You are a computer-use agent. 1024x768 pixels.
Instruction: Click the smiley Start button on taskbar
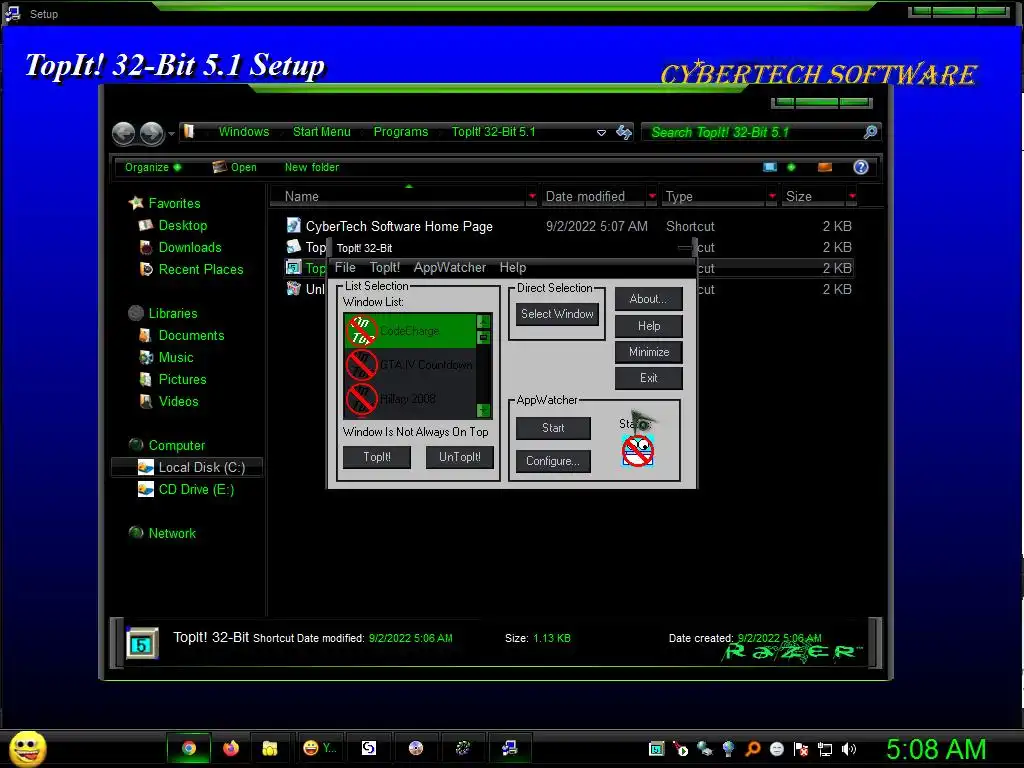[27, 748]
